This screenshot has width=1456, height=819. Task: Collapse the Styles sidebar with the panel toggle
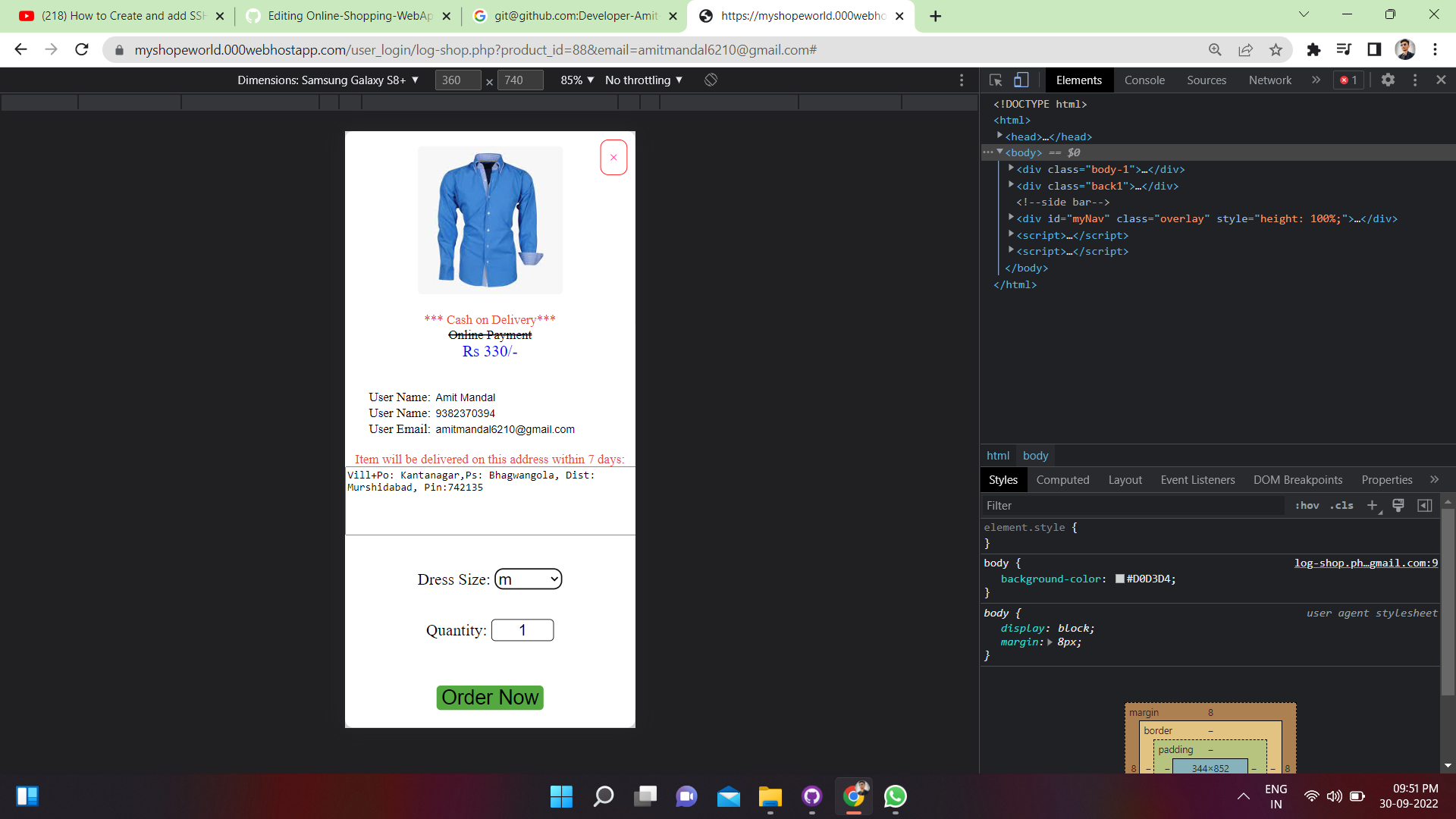point(1424,505)
